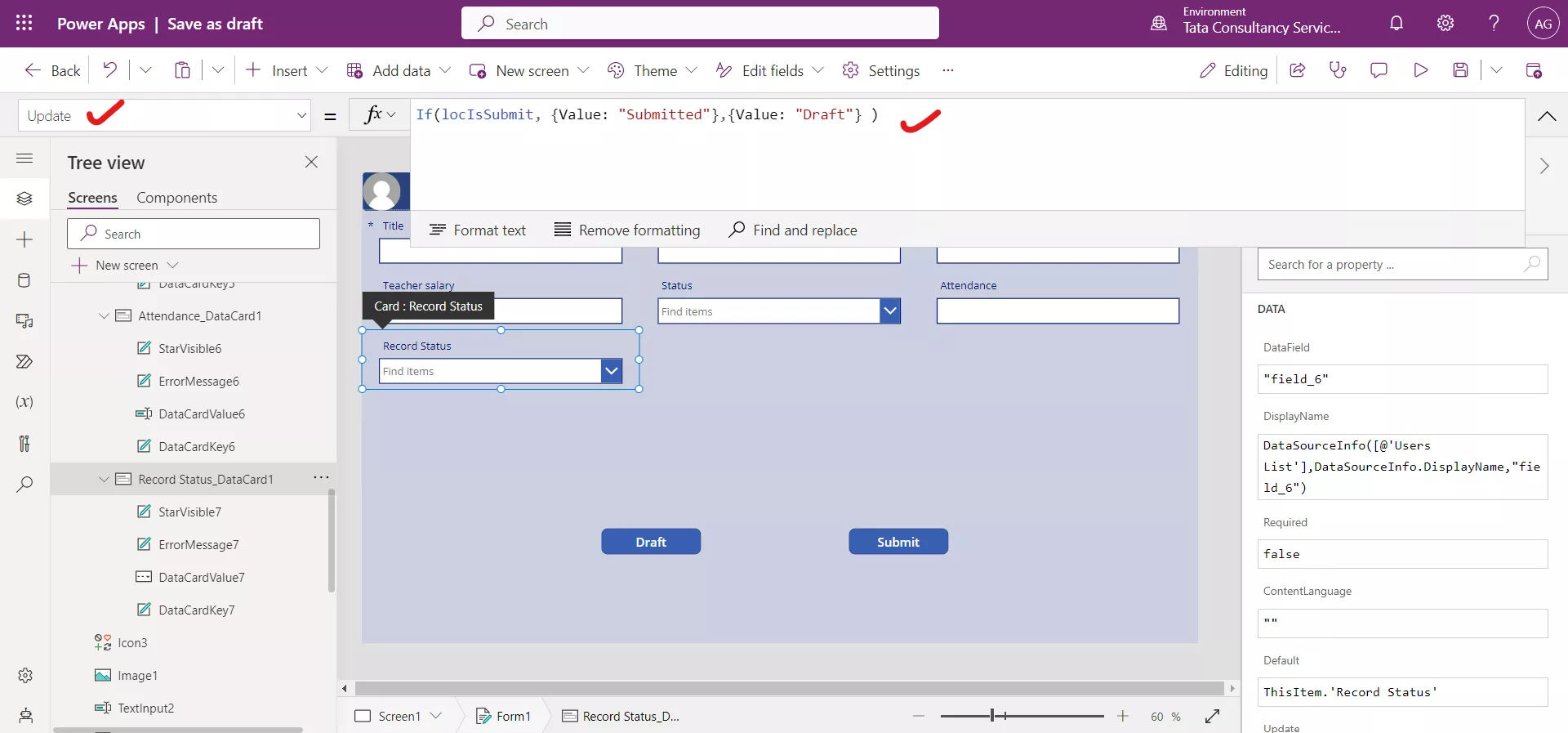
Task: Click the Share app icon
Action: [1297, 70]
